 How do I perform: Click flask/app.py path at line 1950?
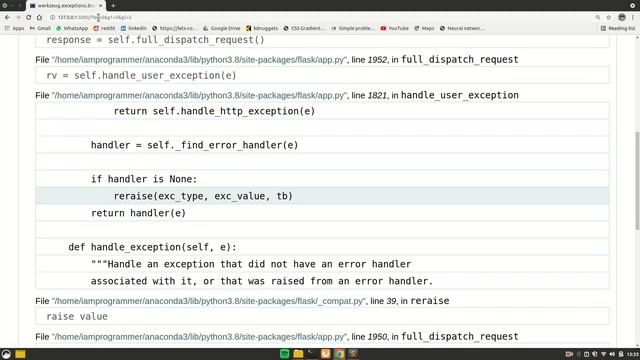click(199, 337)
